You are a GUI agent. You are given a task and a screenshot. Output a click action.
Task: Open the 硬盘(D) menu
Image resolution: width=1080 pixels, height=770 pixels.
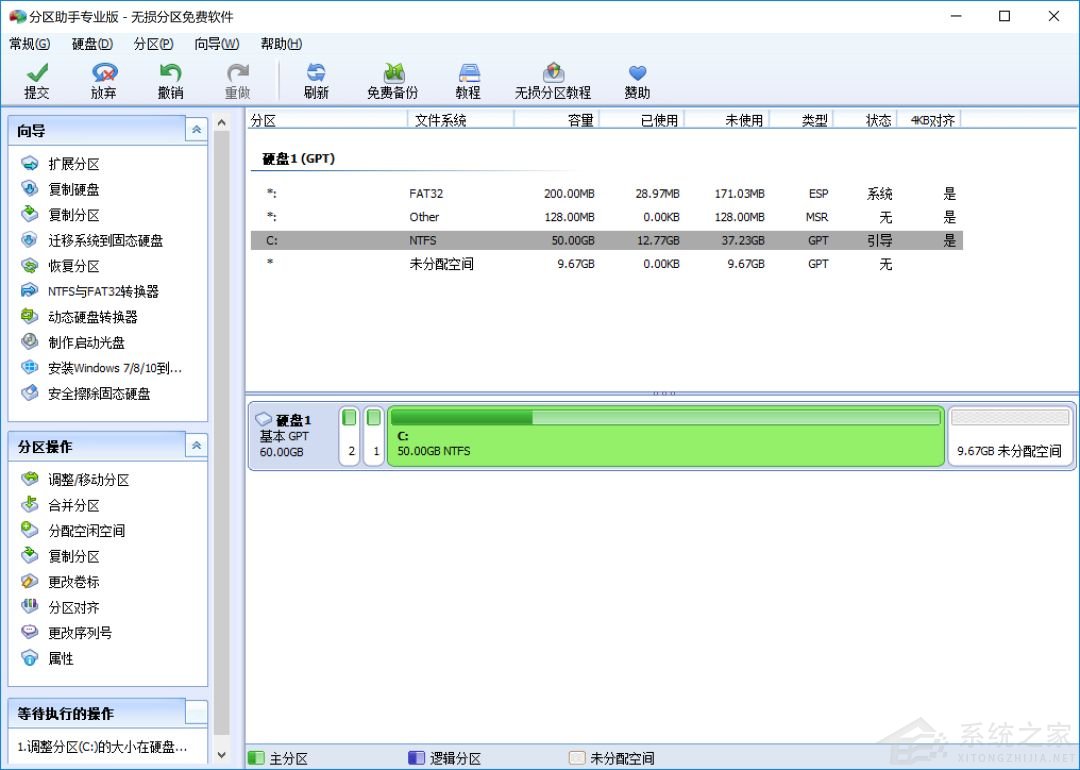point(92,44)
